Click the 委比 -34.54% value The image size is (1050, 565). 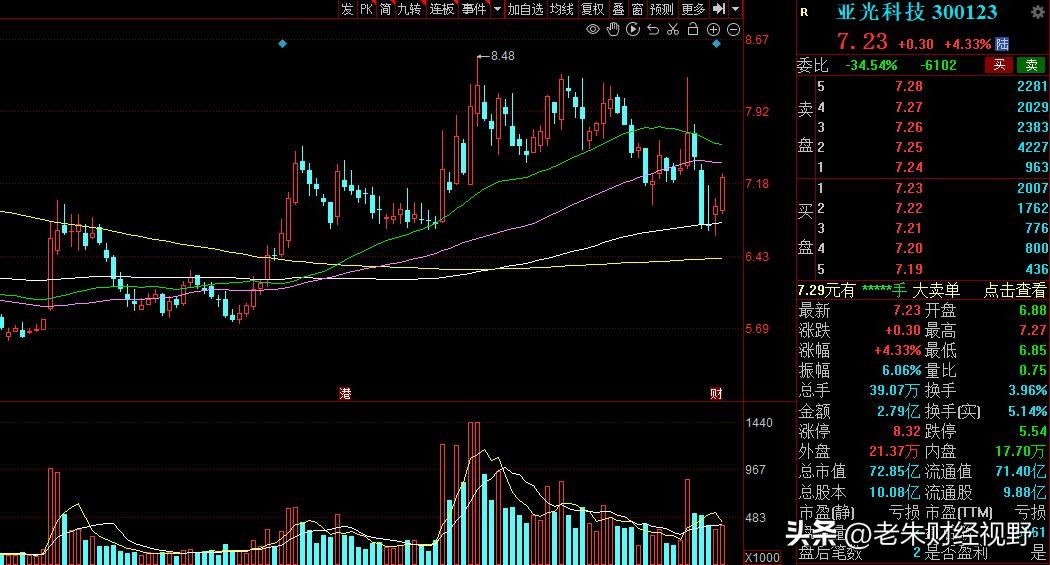click(x=871, y=66)
